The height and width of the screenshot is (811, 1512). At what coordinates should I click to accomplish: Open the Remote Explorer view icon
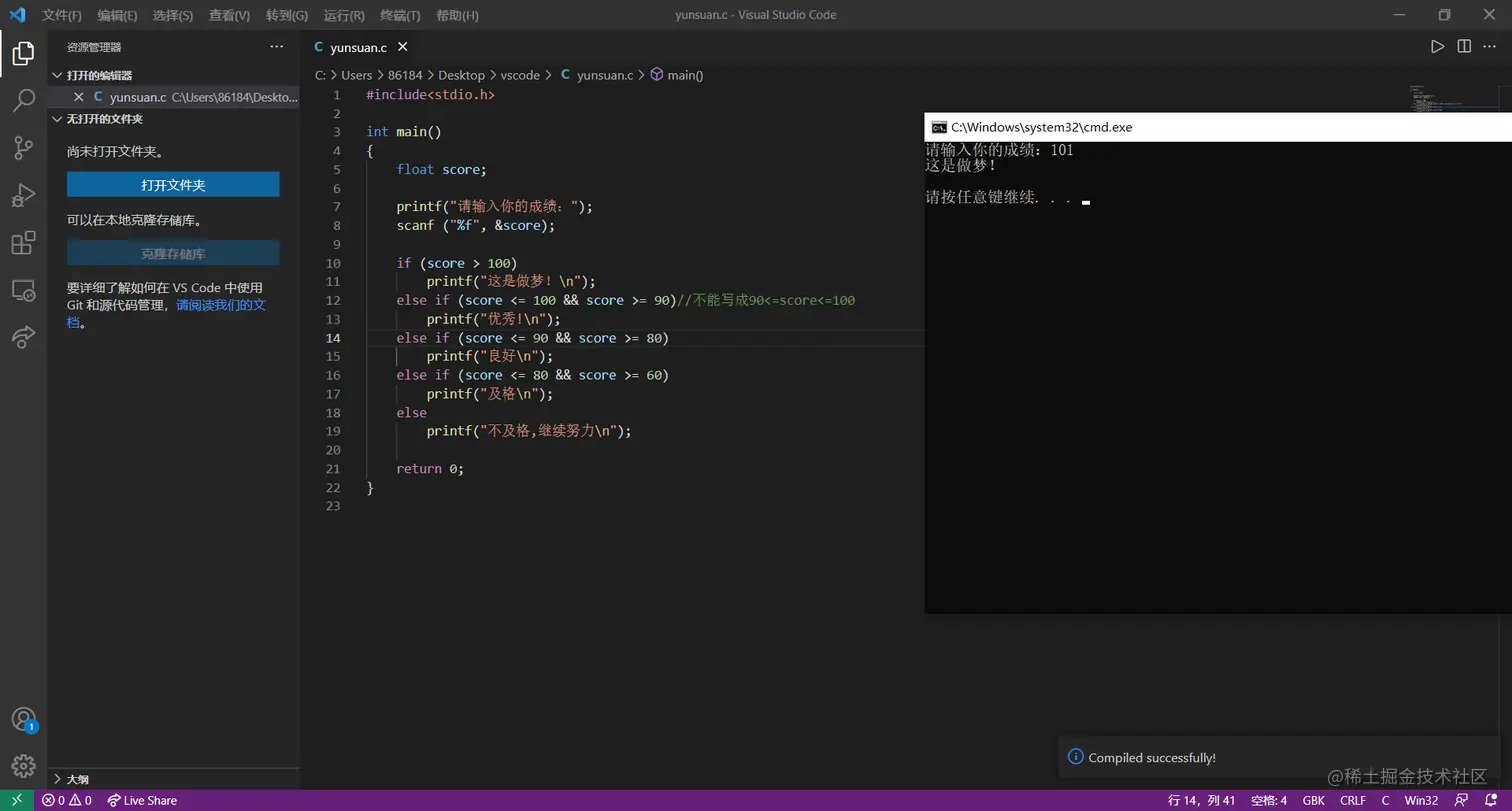pos(23,290)
